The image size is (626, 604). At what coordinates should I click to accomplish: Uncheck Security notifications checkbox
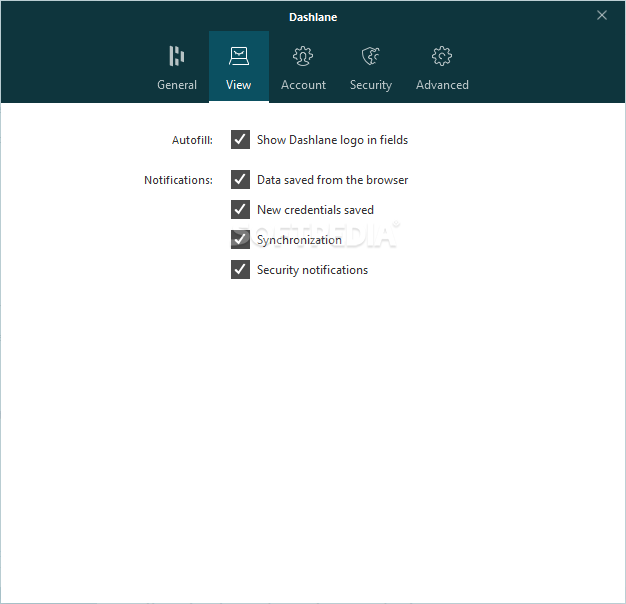(x=240, y=269)
